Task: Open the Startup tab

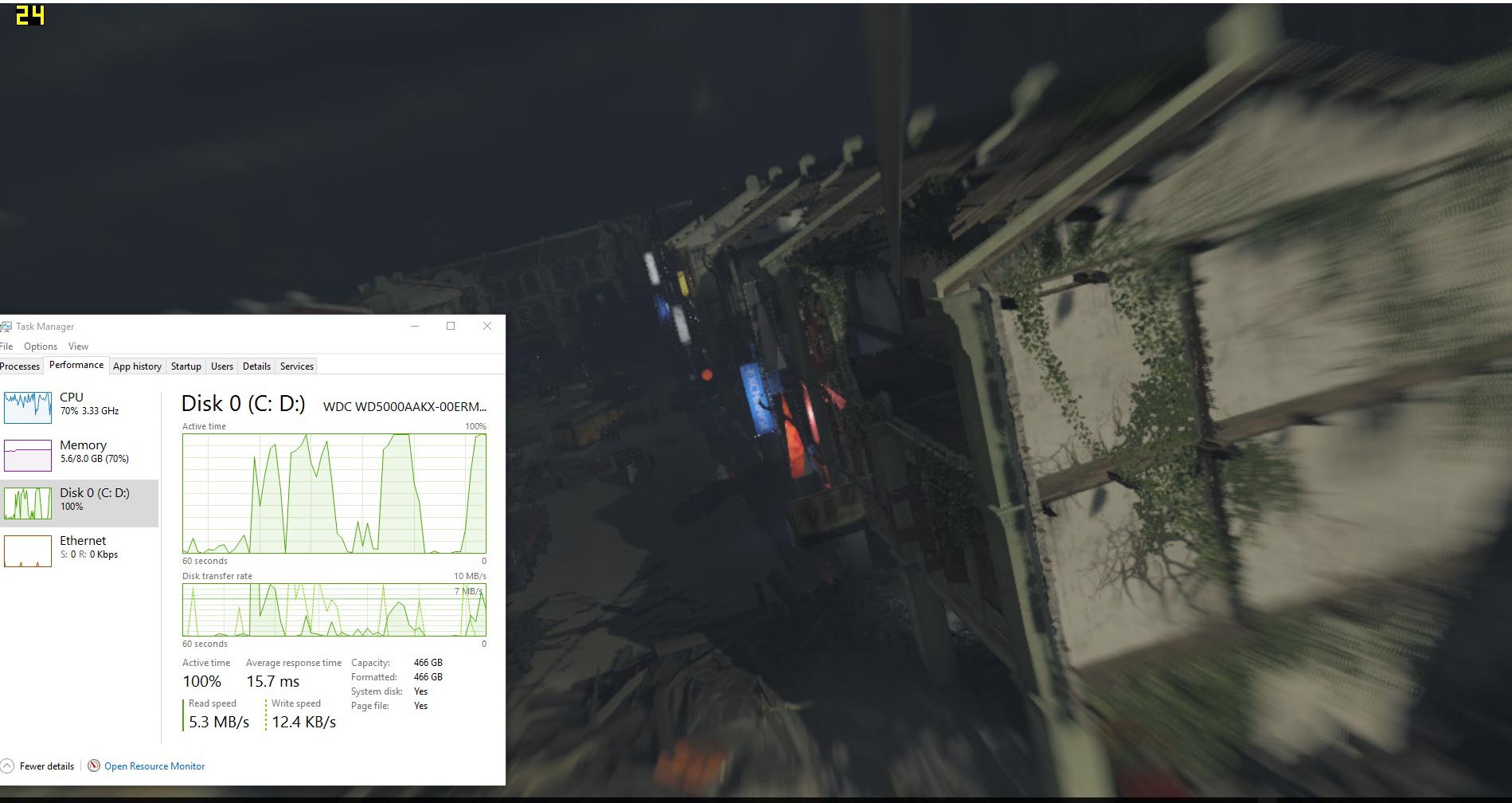Action: 186,366
